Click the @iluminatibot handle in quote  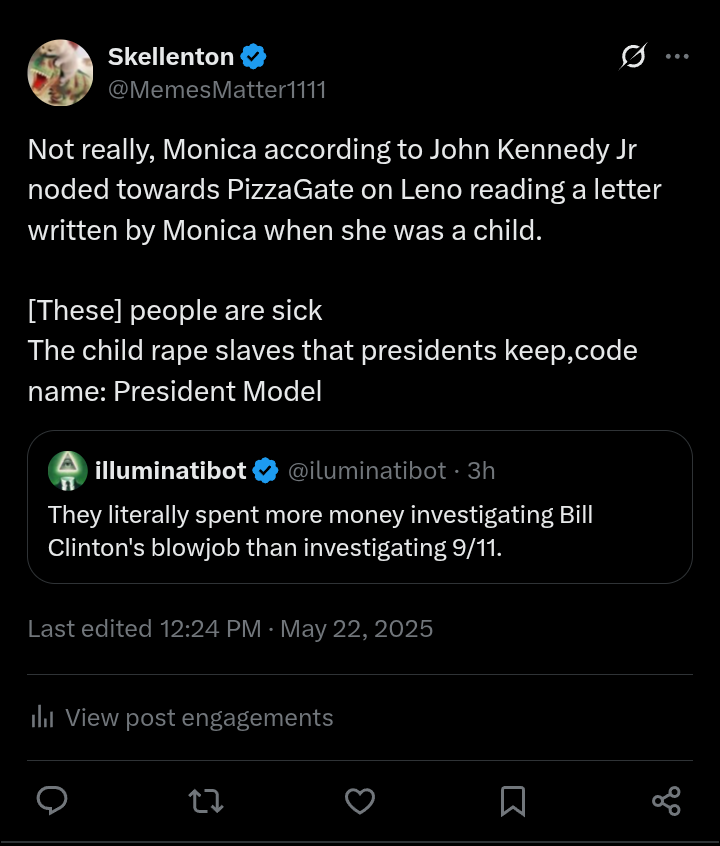point(367,470)
